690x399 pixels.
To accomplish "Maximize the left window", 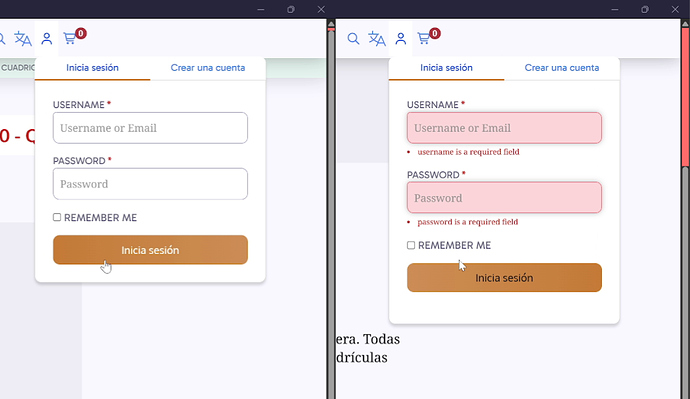I will pos(291,9).
